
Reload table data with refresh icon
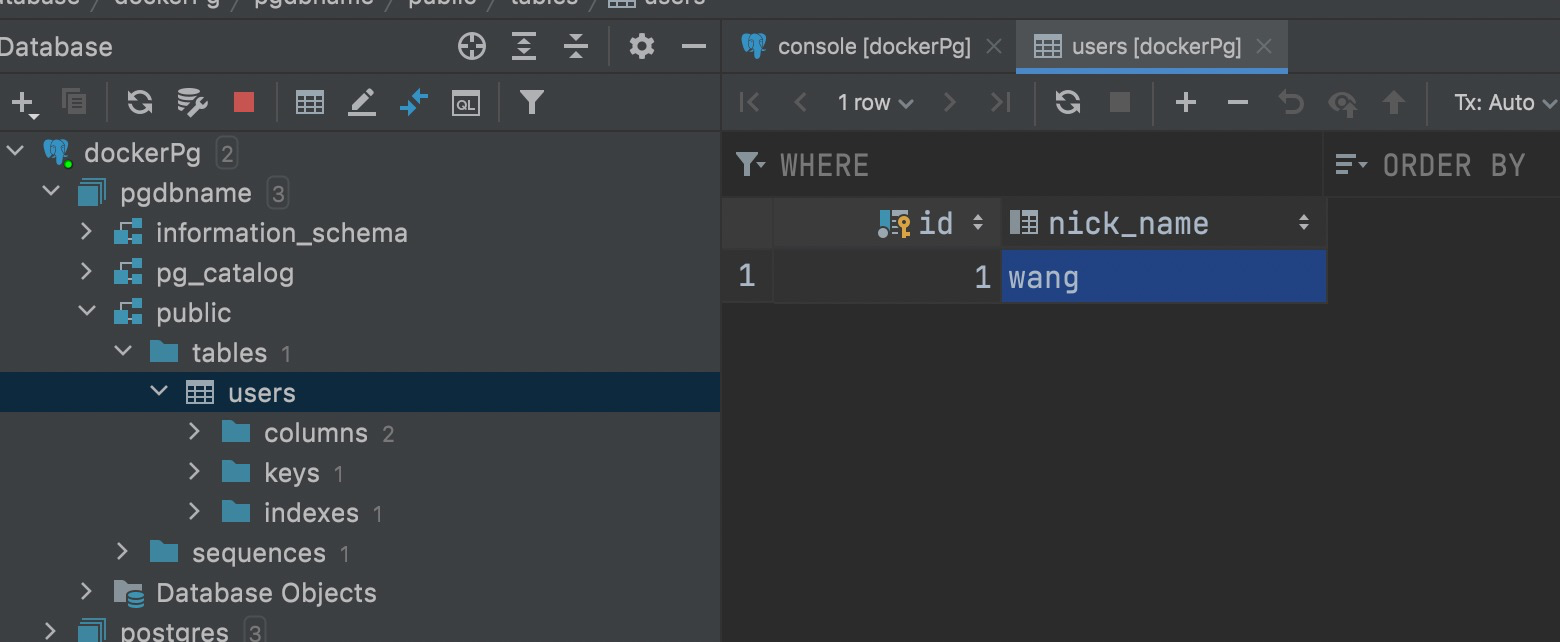coord(1067,101)
